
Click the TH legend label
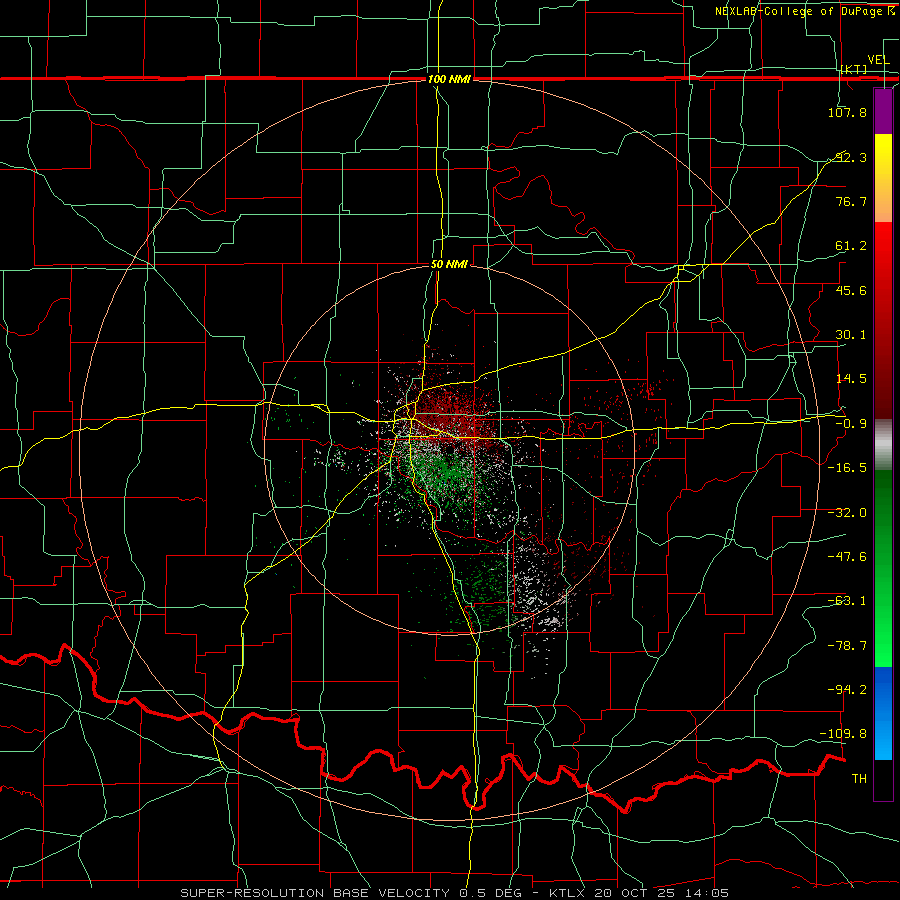click(x=859, y=779)
